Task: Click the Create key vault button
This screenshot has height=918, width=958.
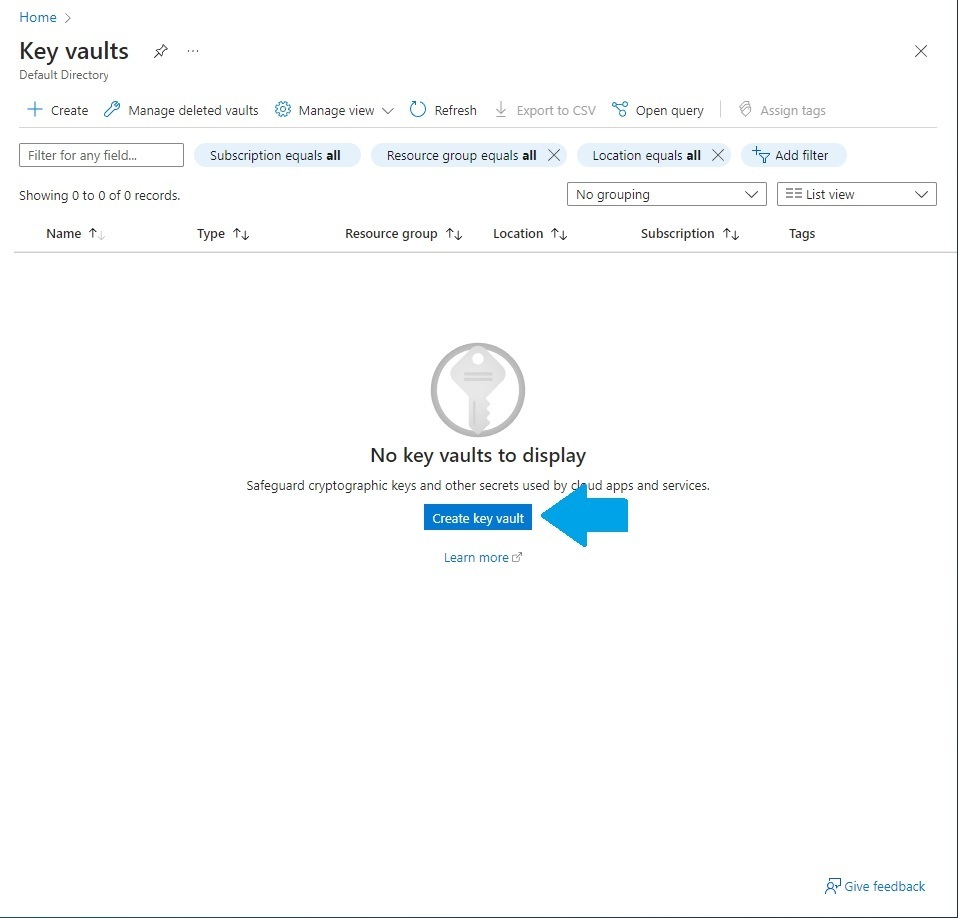Action: point(478,518)
